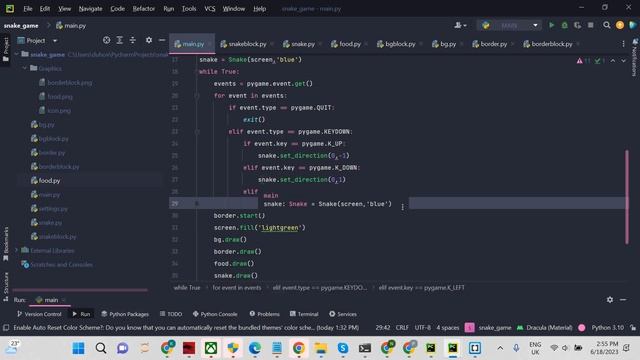Toggle code fold at the elif KEYDOWN line
The image size is (640, 360).
(x=197, y=131)
